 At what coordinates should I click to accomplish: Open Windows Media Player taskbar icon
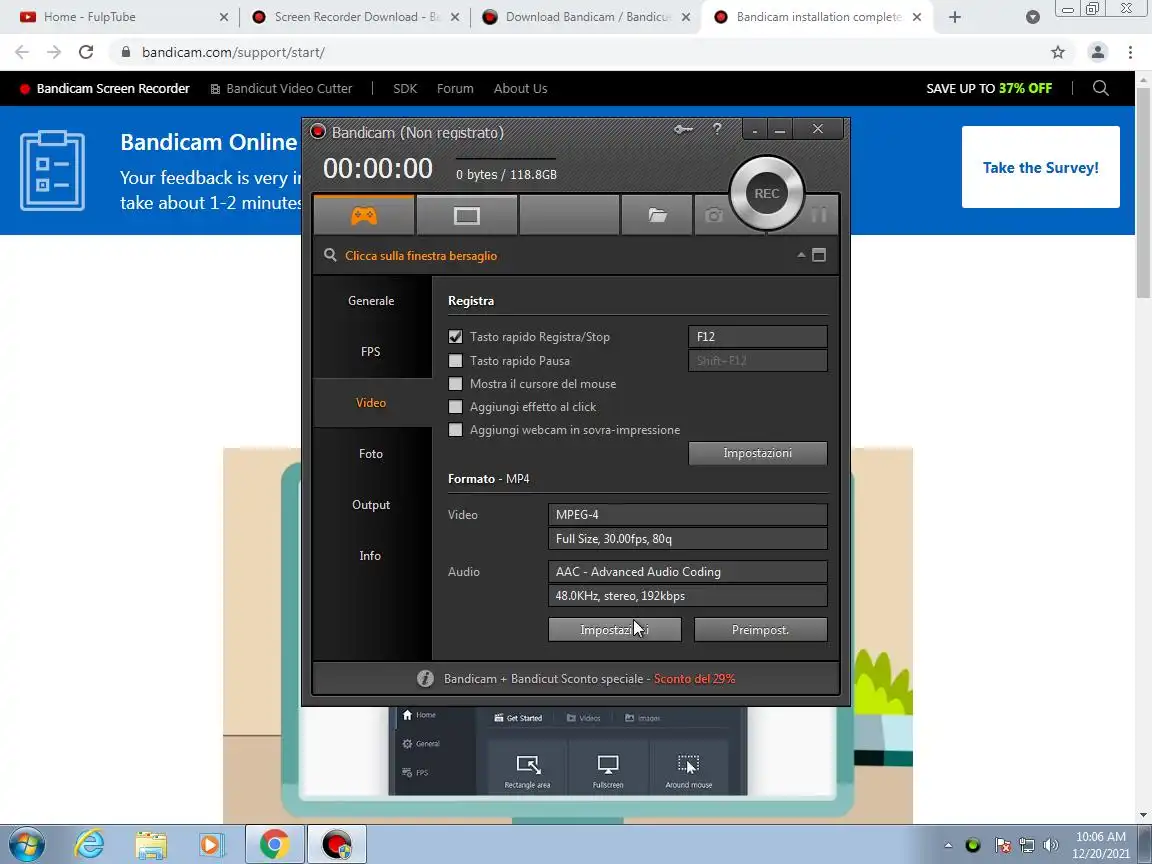pyautogui.click(x=212, y=845)
